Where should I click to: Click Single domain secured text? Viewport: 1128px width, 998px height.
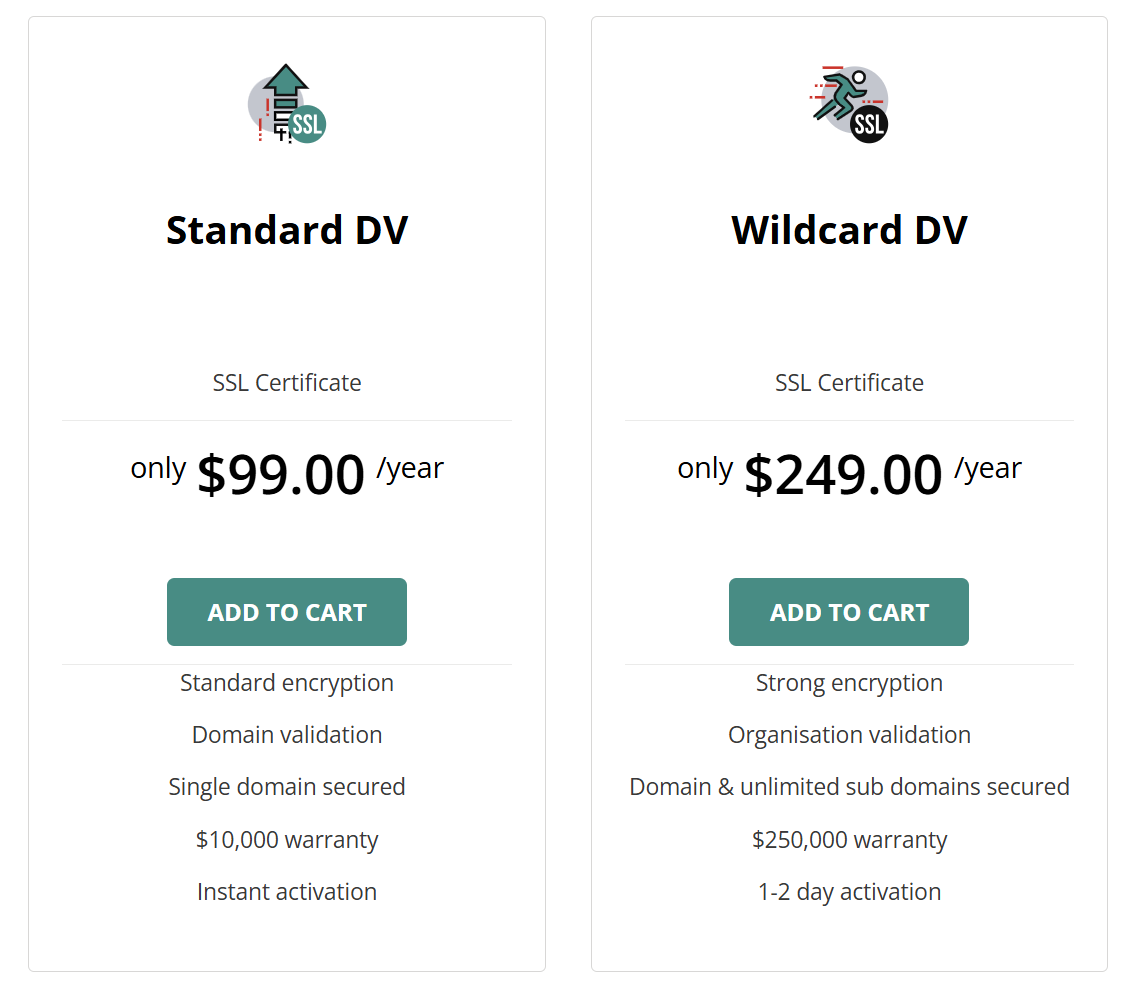tap(287, 787)
